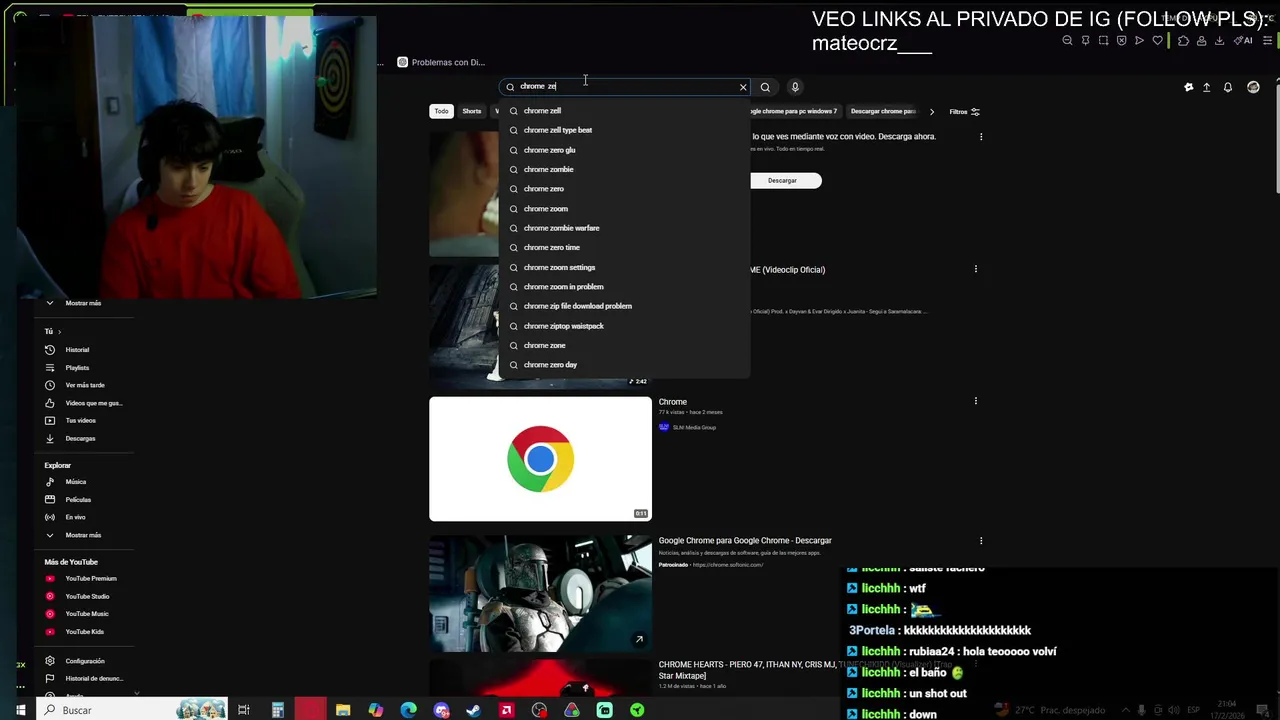Start voice search with microphone icon
Image resolution: width=1280 pixels, height=720 pixels.
795,87
